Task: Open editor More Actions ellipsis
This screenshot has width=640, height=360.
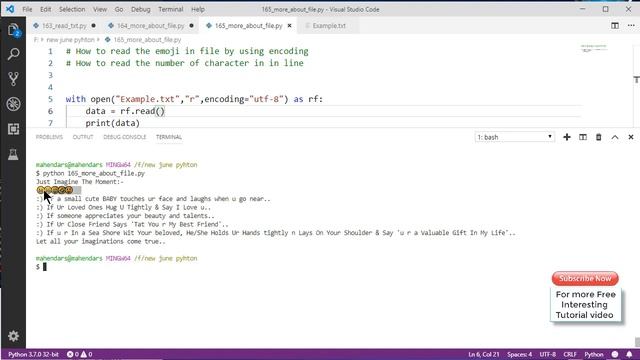Action: pos(631,25)
